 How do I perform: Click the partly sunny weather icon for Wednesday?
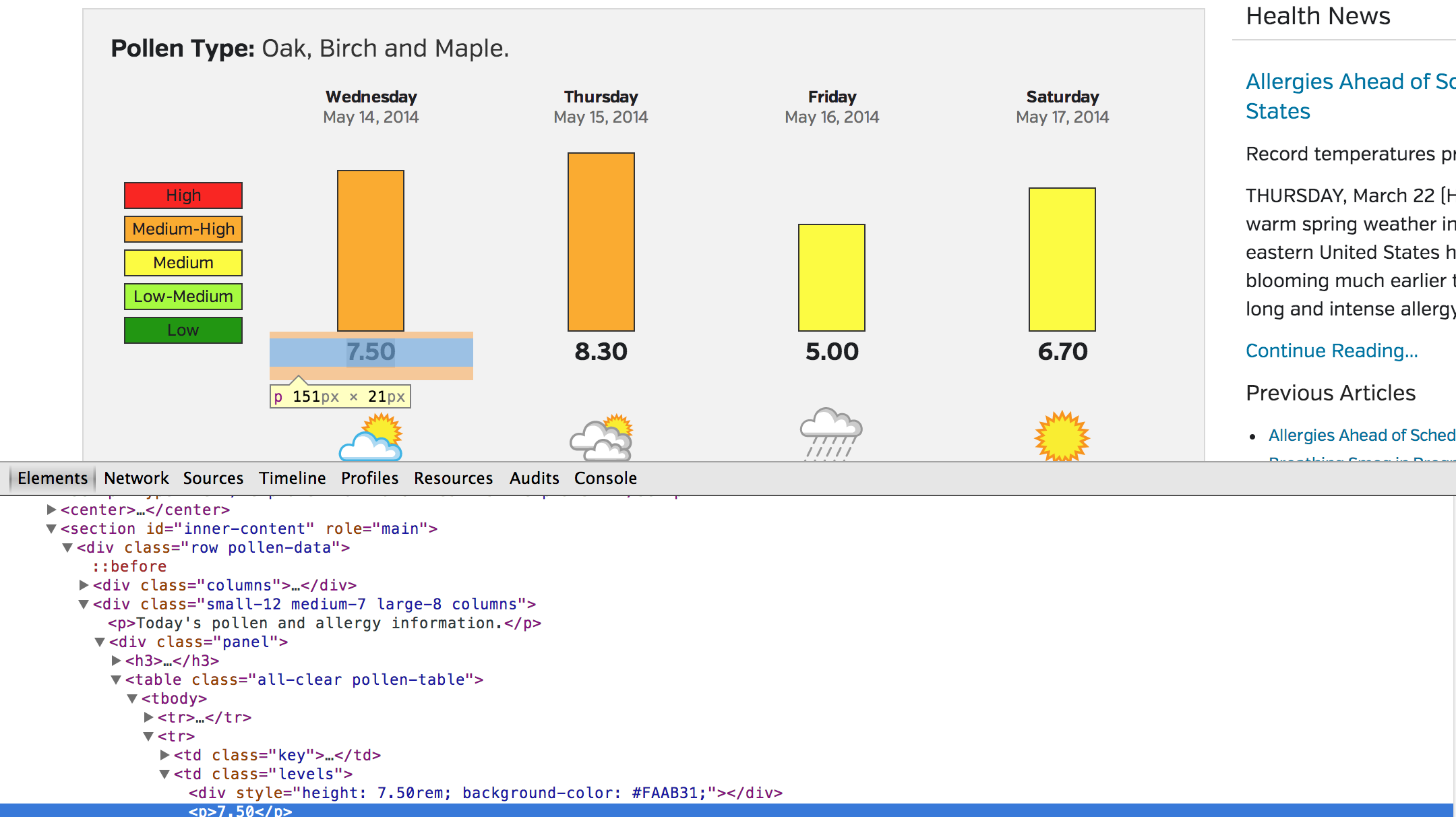point(371,438)
